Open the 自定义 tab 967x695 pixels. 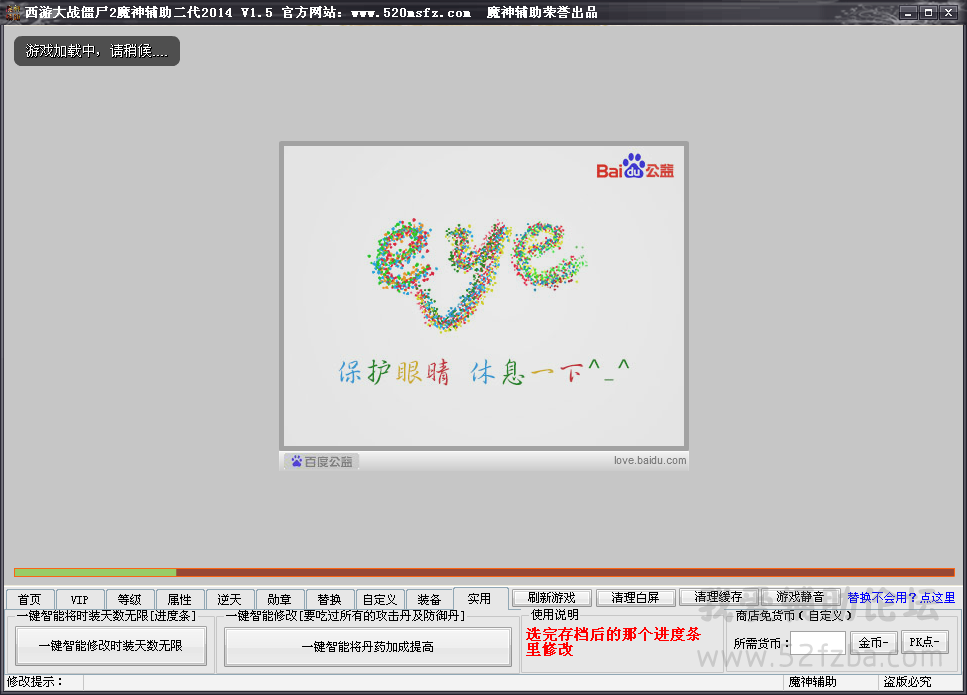[380, 599]
